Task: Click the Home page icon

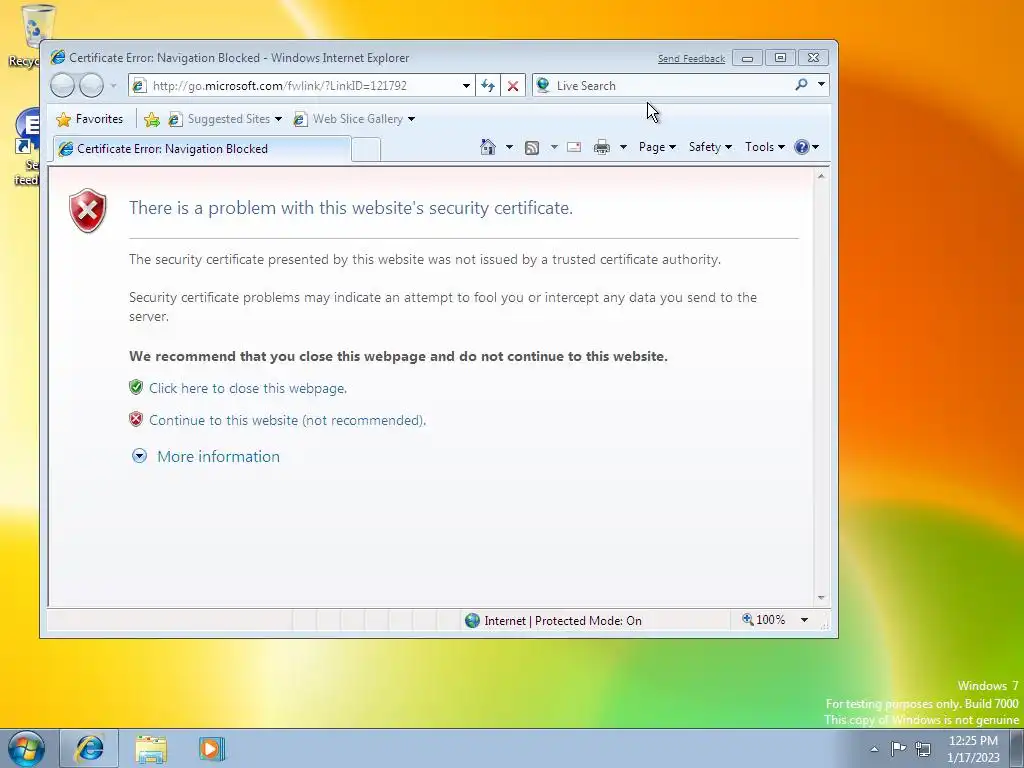Action: pos(488,147)
